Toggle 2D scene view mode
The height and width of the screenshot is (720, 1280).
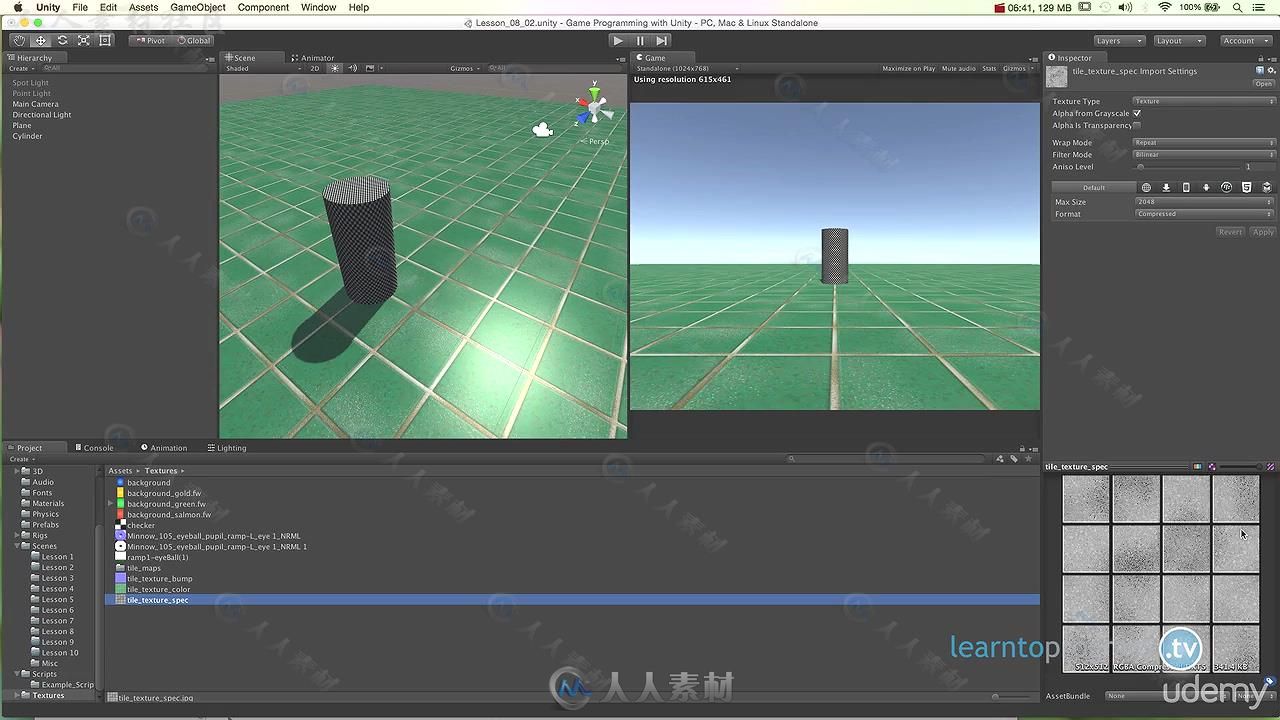pyautogui.click(x=314, y=69)
